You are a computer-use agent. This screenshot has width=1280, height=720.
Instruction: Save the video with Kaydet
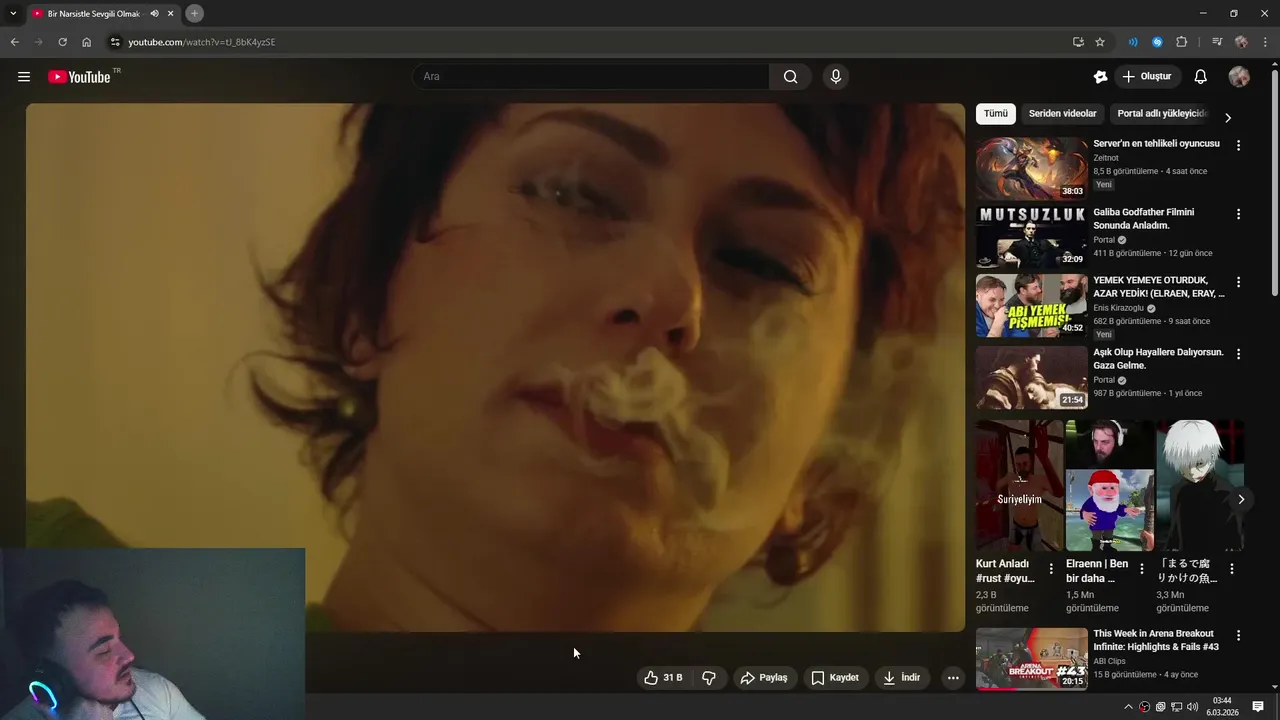point(835,678)
